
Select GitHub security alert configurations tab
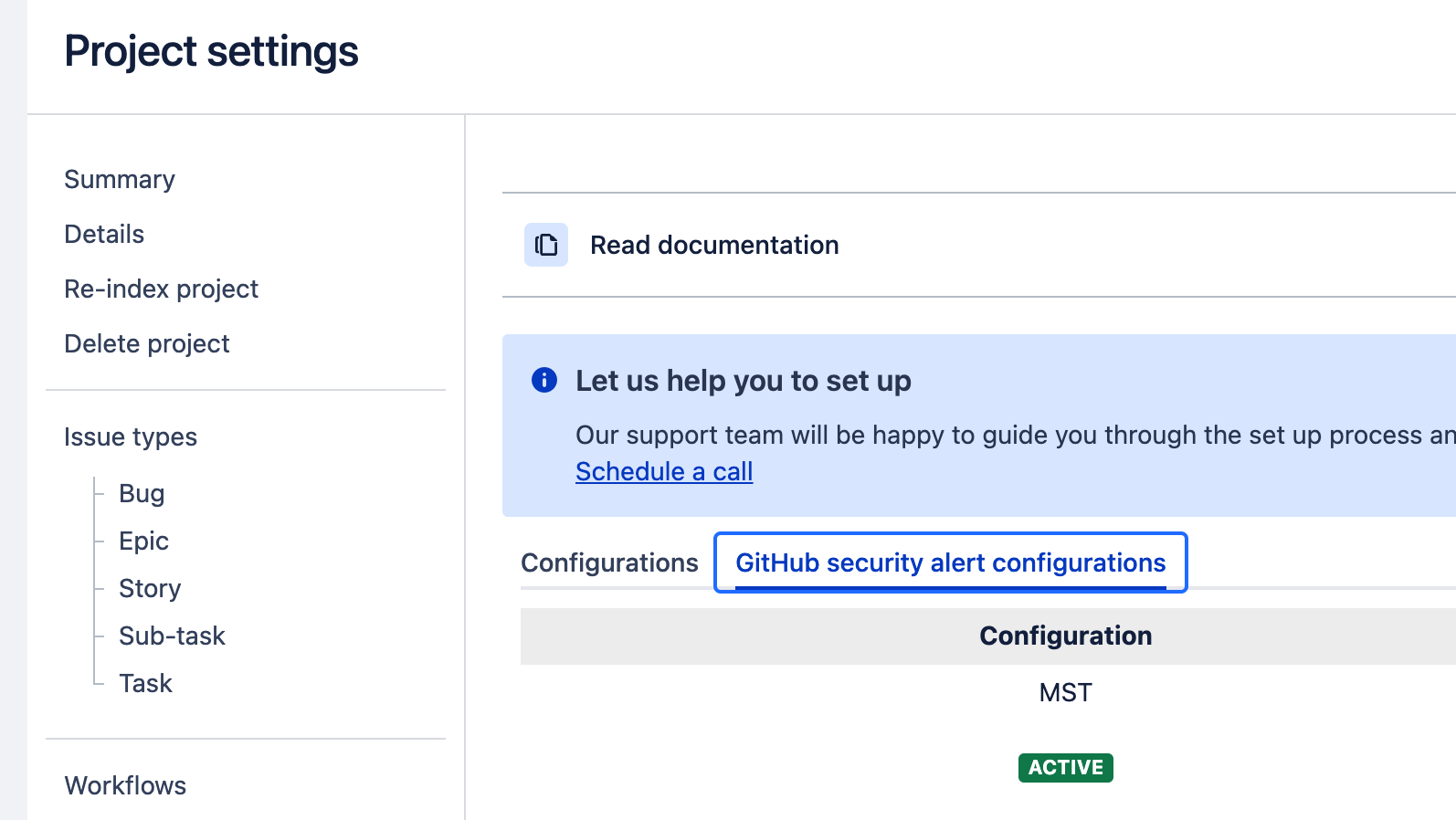(950, 562)
